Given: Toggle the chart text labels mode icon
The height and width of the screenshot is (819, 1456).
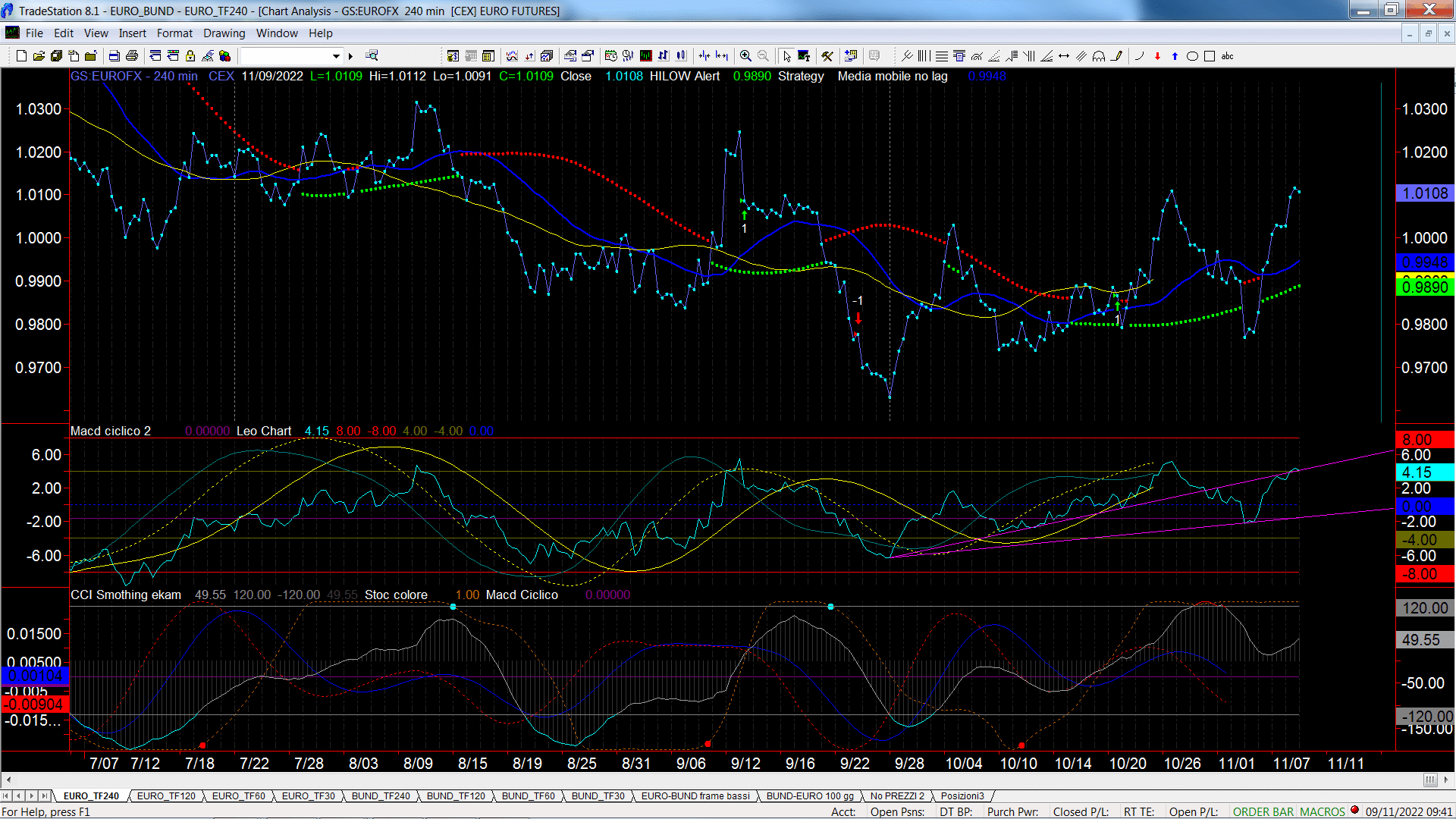Looking at the screenshot, I should click(804, 55).
